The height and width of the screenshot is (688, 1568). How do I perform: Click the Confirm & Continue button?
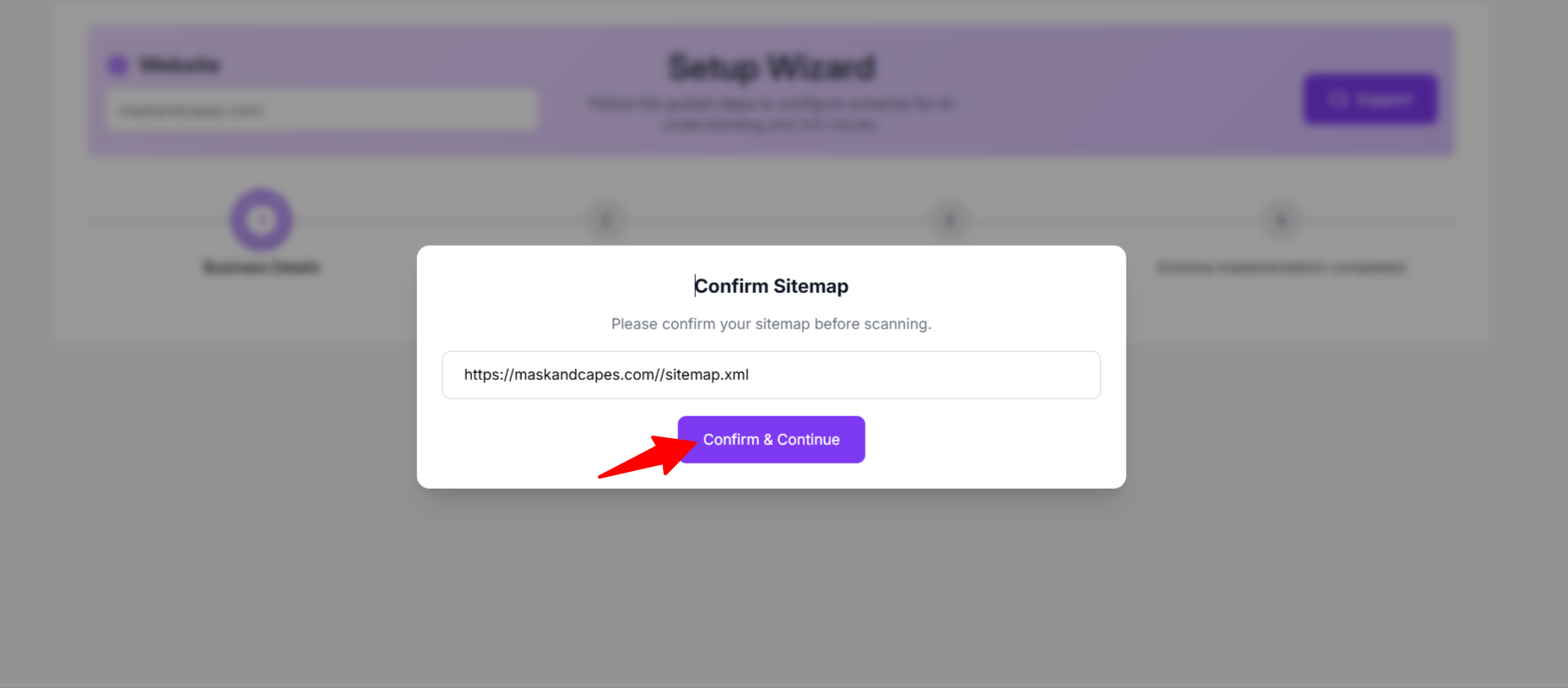(x=771, y=440)
